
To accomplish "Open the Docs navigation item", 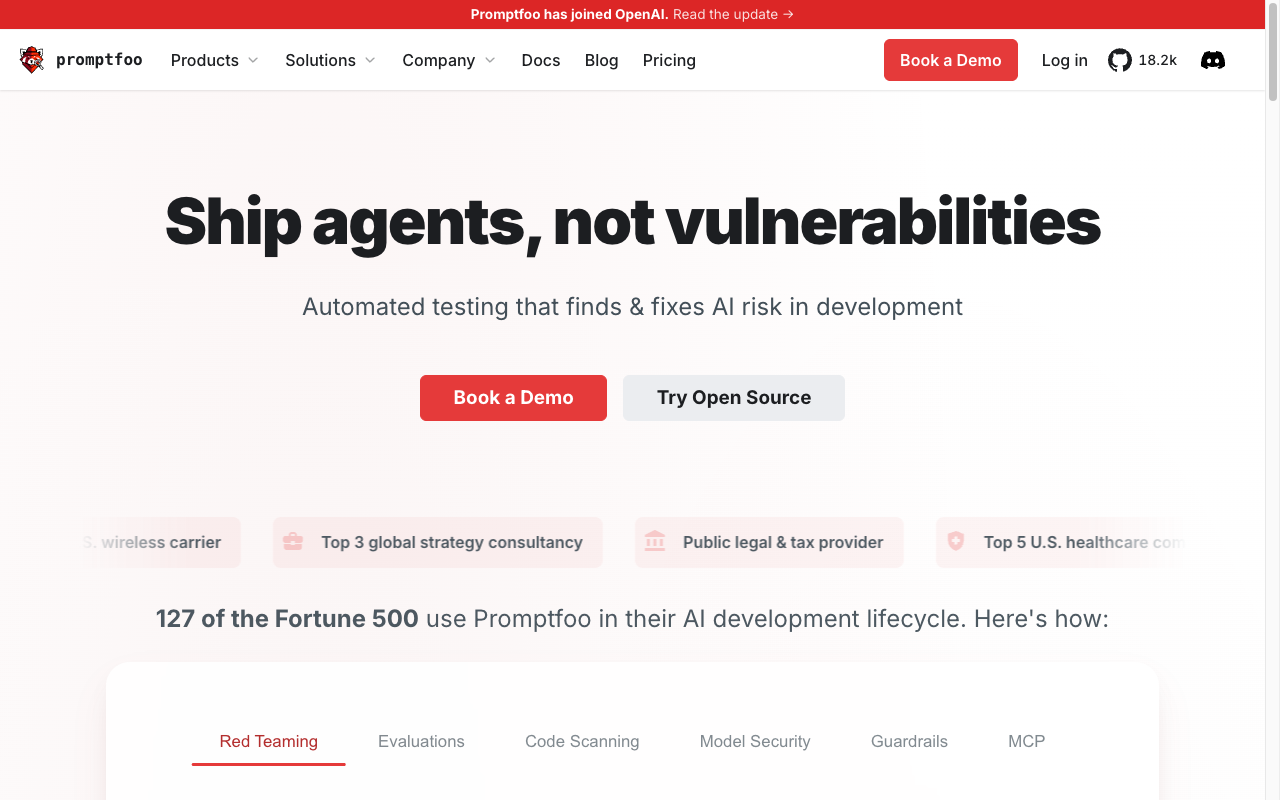I will (x=541, y=60).
